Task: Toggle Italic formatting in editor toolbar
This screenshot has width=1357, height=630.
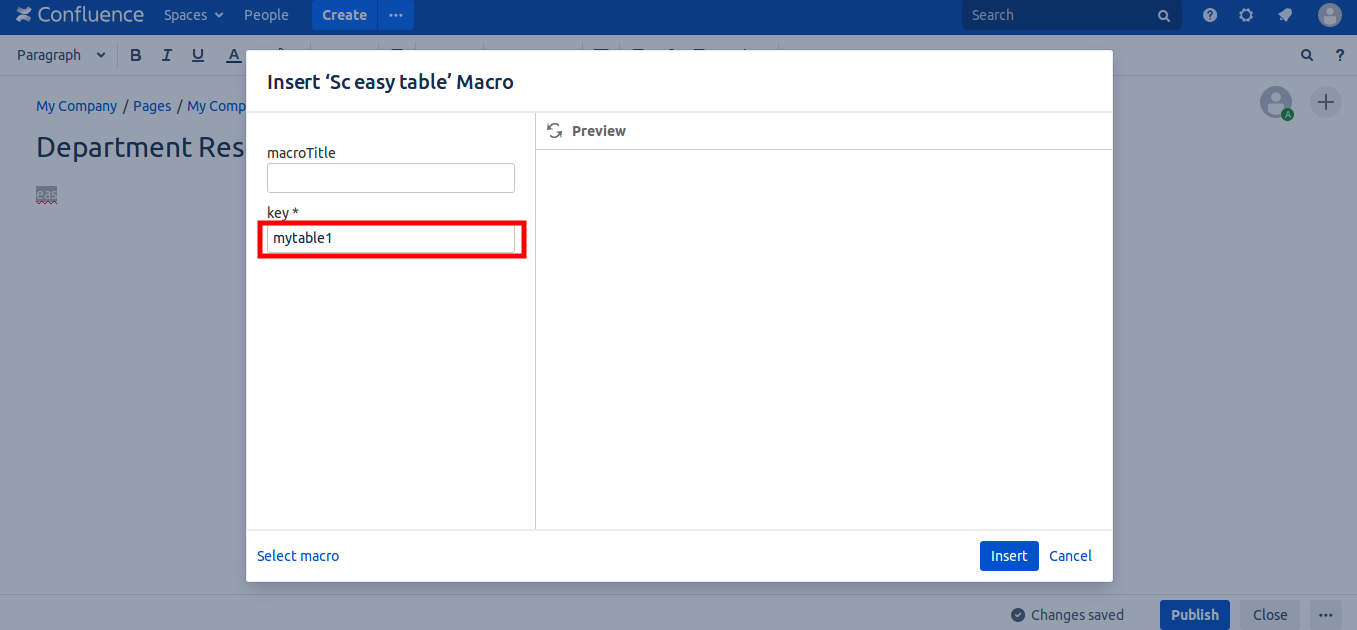Action: tap(167, 55)
